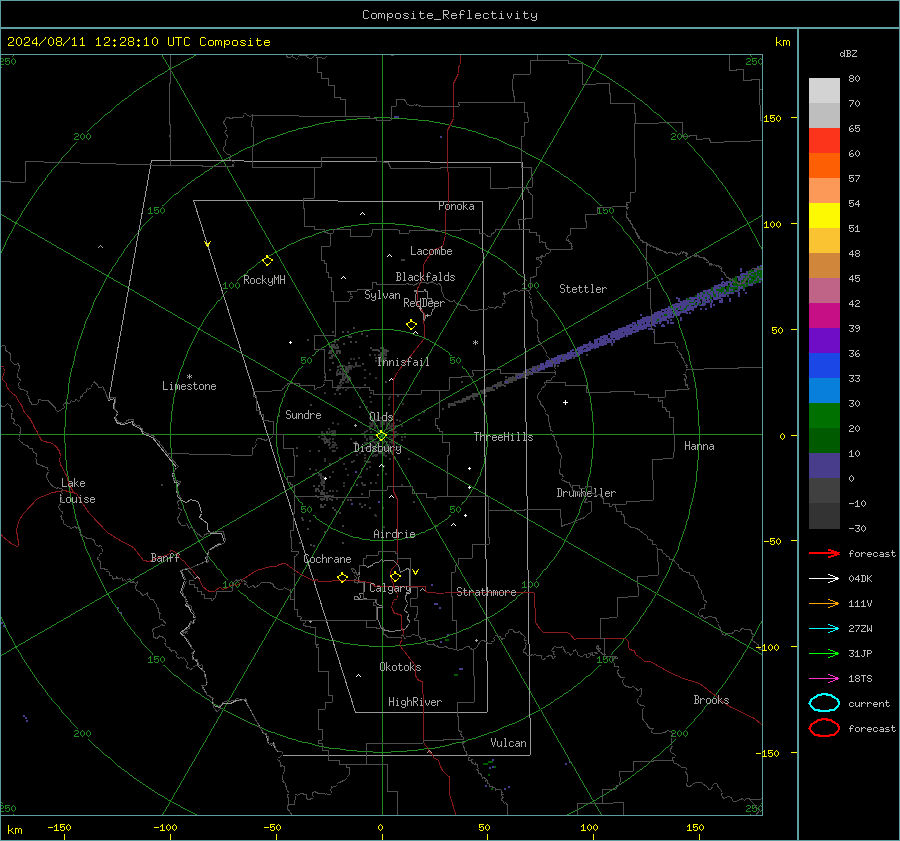Viewport: 900px width, 841px height.
Task: Click the Limestone label
Action: pyautogui.click(x=189, y=386)
